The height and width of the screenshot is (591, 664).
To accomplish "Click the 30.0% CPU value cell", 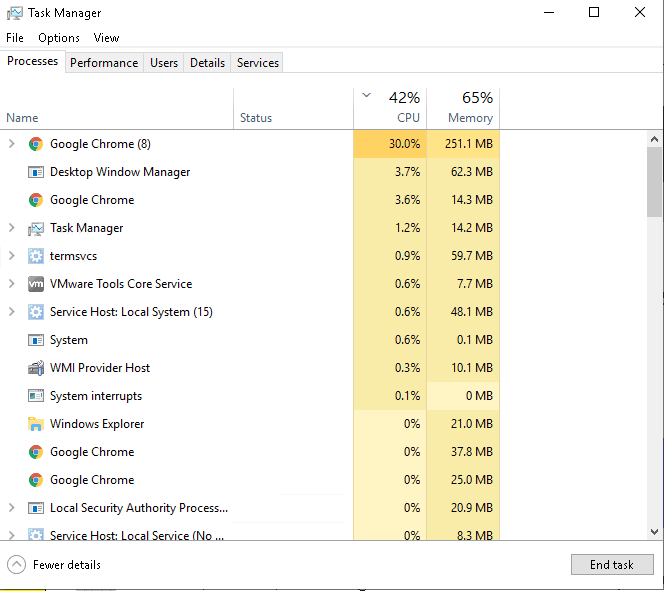I will point(390,144).
